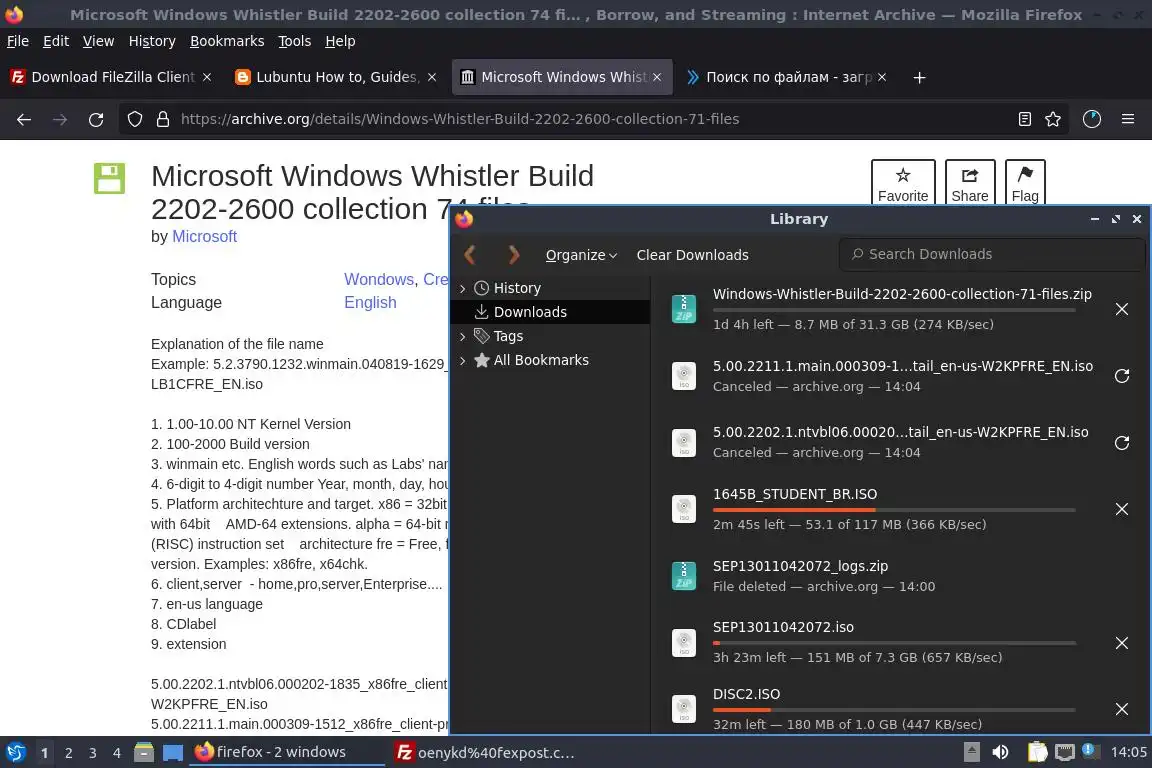Go back in Library window
The height and width of the screenshot is (768, 1152).
[x=470, y=255]
